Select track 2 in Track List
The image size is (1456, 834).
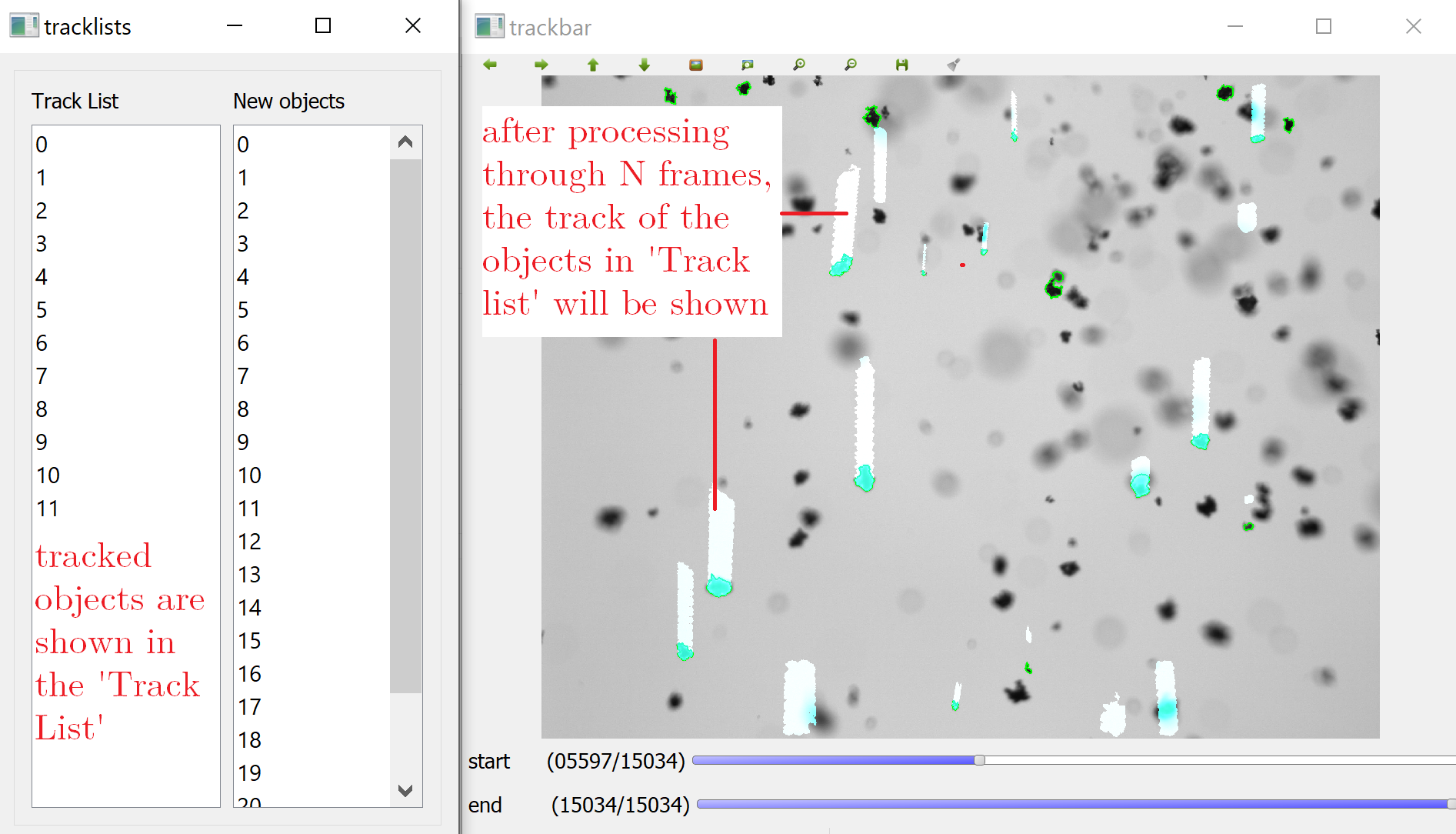[126, 210]
